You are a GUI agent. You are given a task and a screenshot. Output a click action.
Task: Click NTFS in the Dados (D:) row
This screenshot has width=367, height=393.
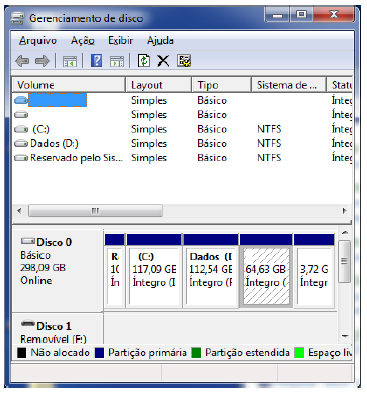tap(269, 144)
